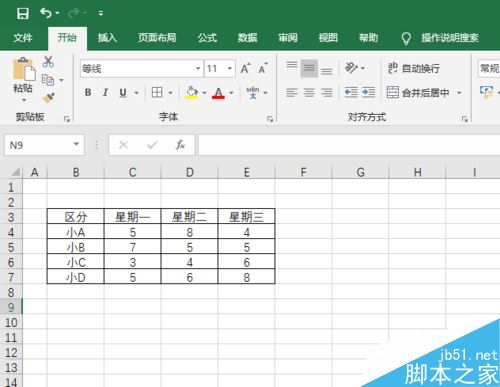This screenshot has width=500, height=387.
Task: Click the formula bar cancel X
Action: click(123, 145)
